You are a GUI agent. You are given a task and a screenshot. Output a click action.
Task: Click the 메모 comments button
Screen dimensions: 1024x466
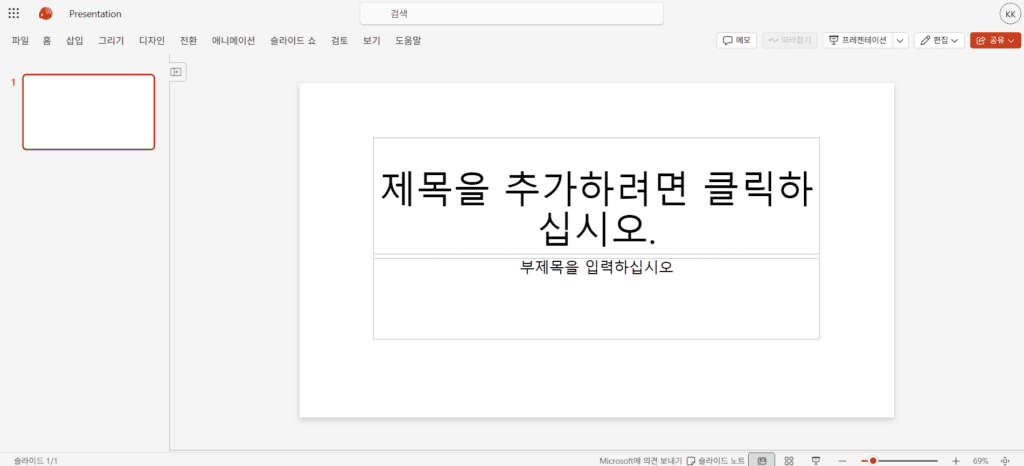737,40
